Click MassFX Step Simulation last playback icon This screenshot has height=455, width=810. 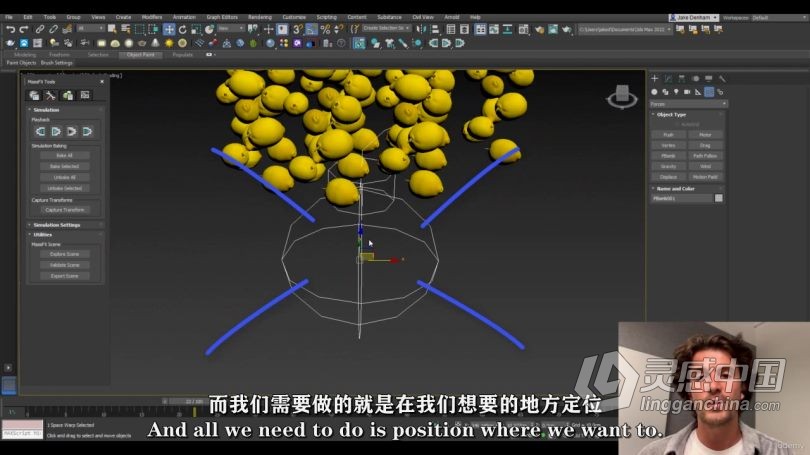pos(87,132)
